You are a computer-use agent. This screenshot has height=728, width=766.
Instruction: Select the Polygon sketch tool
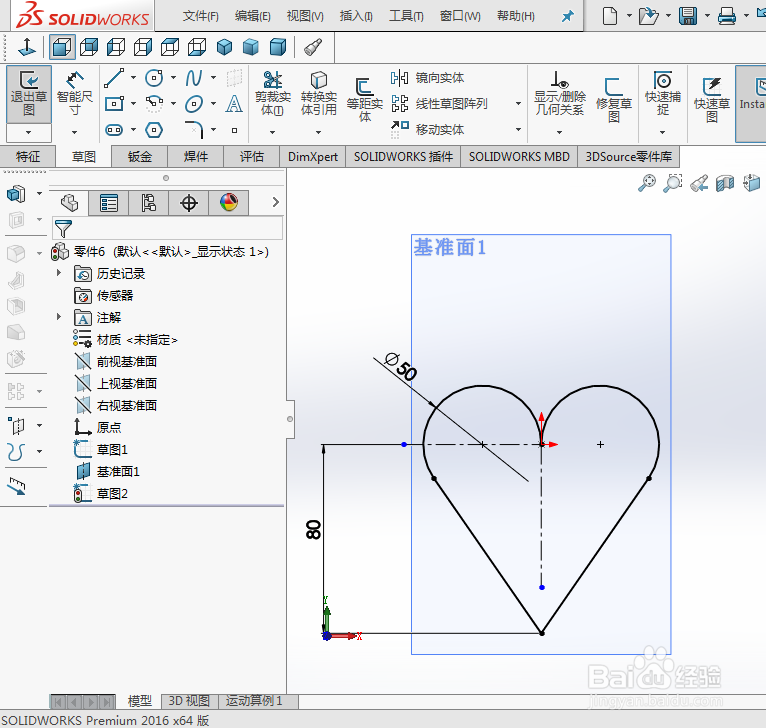[x=154, y=130]
